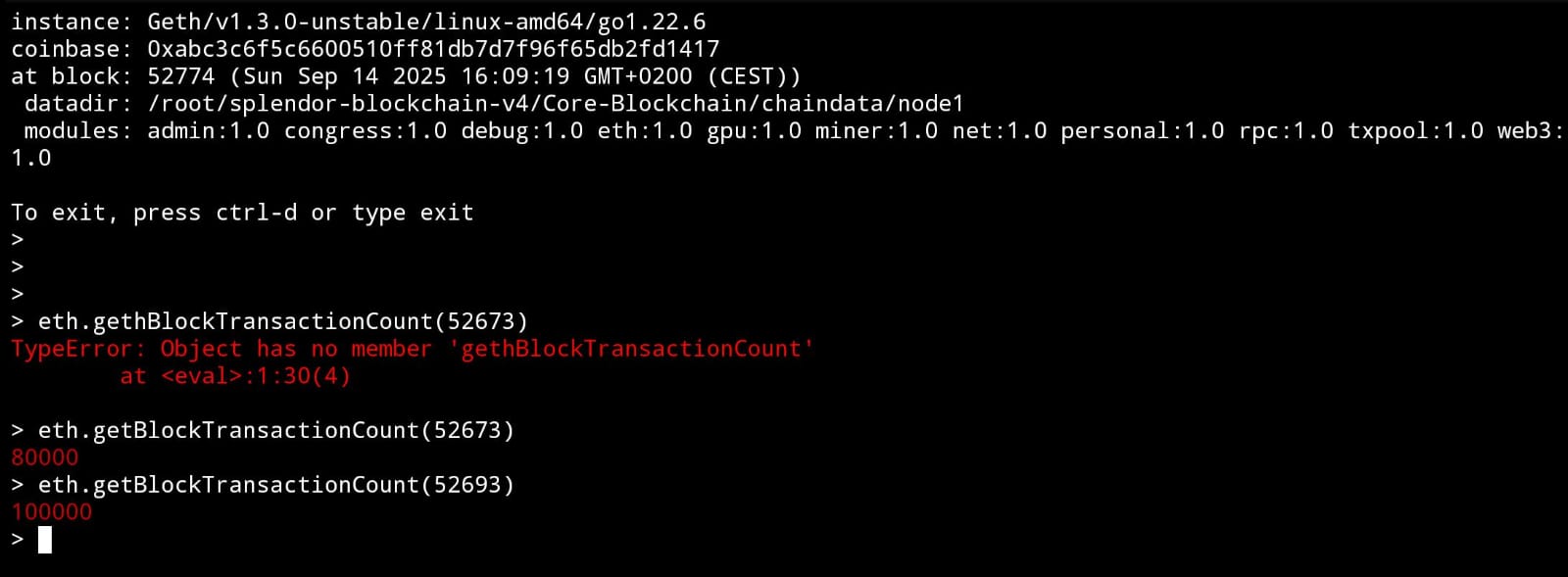Click the personal:1.0 module entry
1568x577 pixels.
tap(1142, 131)
